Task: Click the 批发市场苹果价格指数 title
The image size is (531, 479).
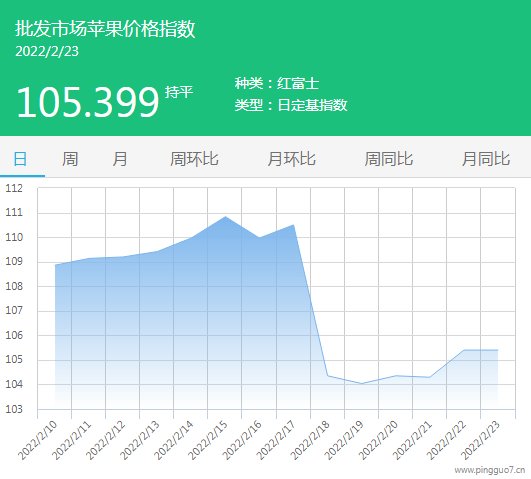Action: click(105, 28)
